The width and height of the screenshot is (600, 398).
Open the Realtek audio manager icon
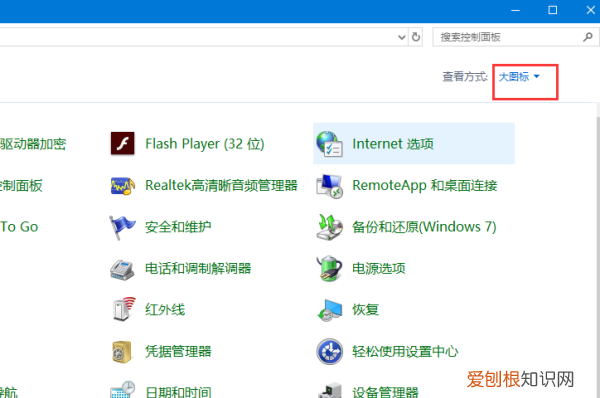pos(122,186)
